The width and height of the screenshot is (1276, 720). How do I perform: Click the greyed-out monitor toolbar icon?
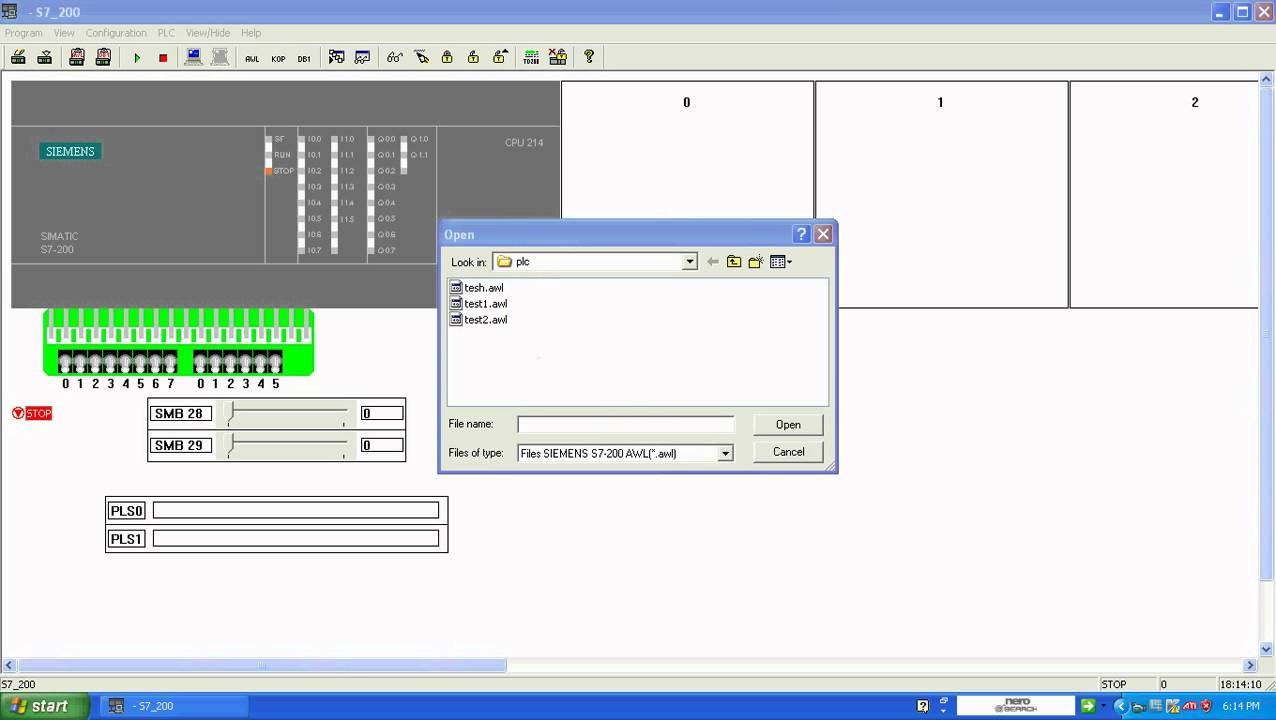(x=220, y=57)
